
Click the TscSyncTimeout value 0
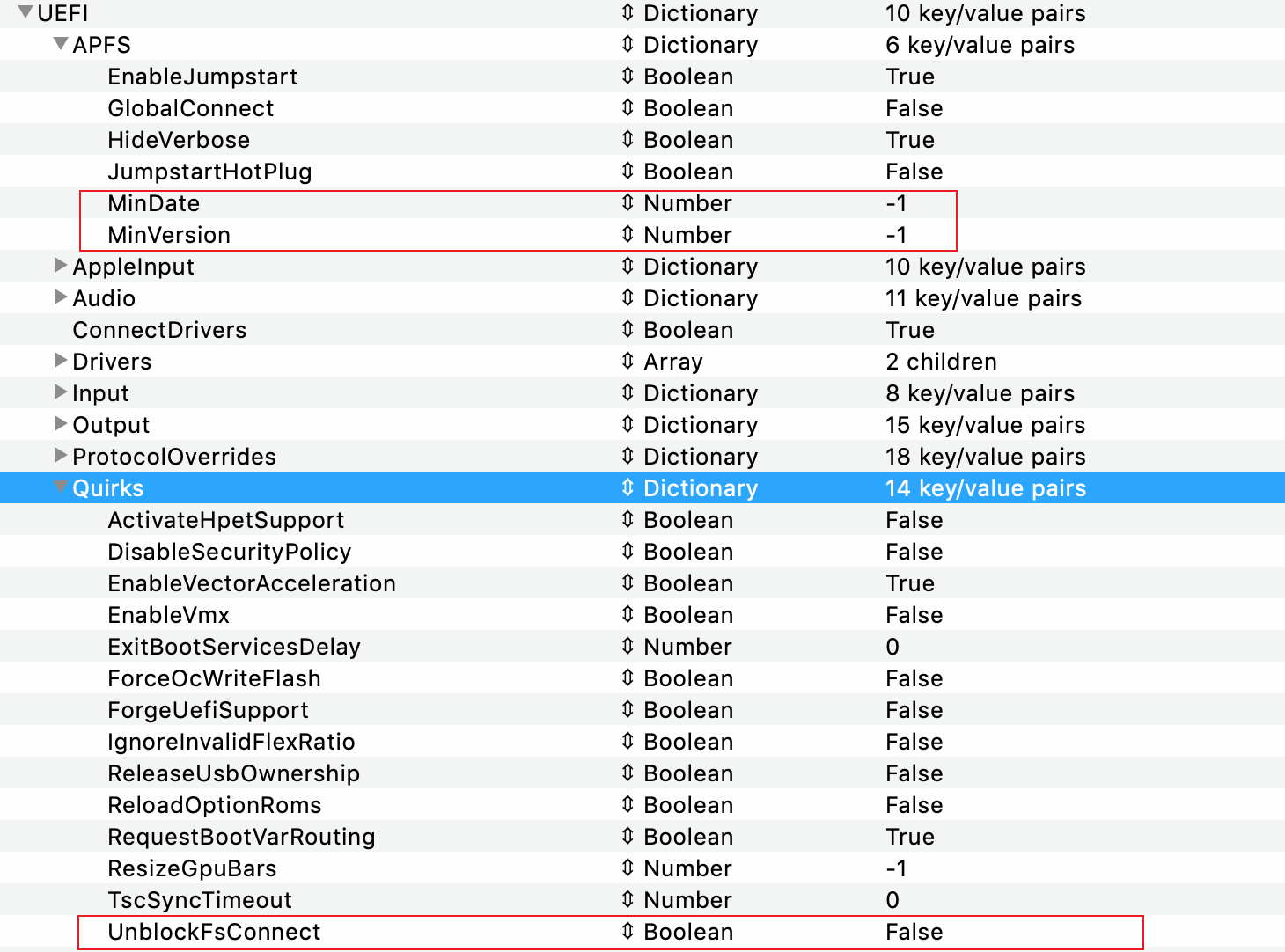point(892,900)
